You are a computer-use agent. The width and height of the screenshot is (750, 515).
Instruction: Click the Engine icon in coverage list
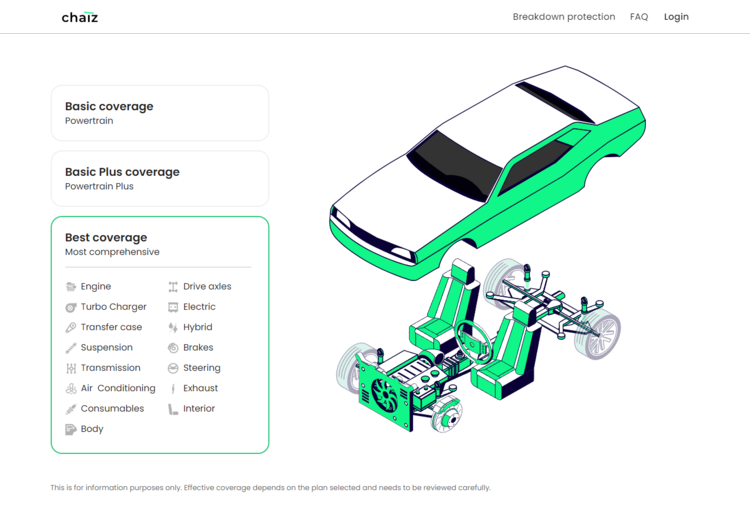click(71, 287)
